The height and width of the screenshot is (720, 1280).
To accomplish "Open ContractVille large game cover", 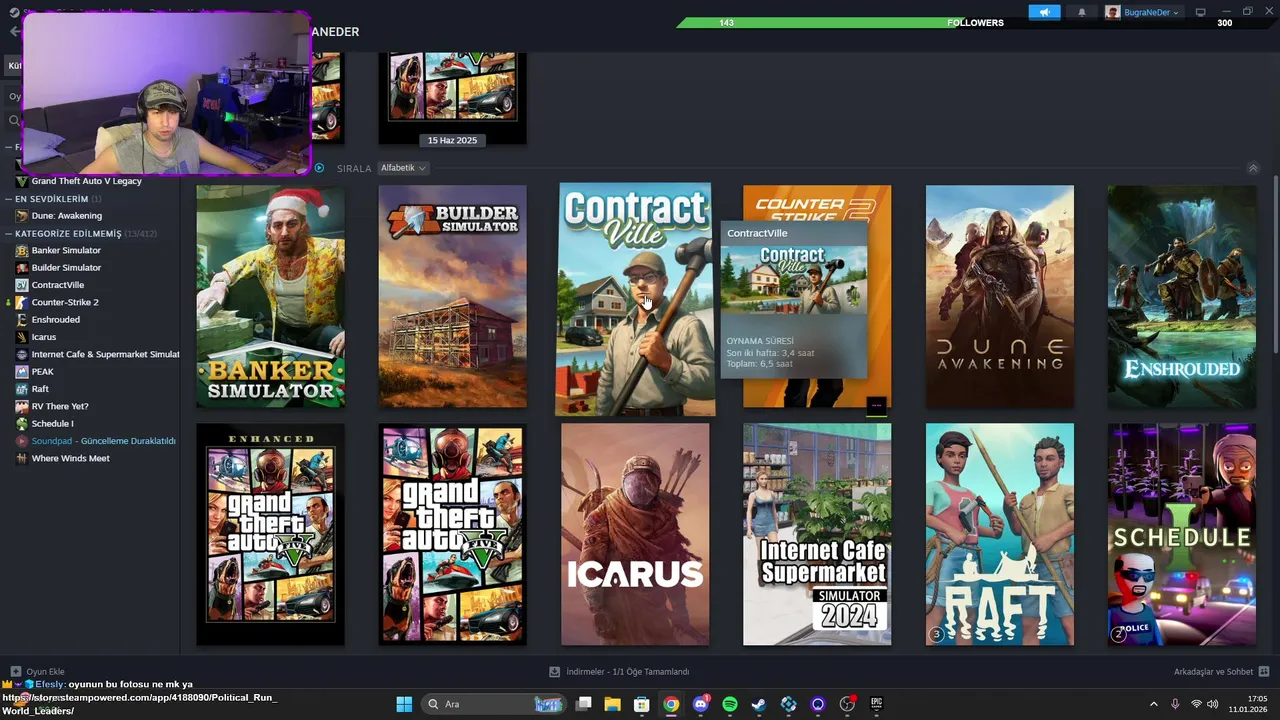I will tap(635, 299).
